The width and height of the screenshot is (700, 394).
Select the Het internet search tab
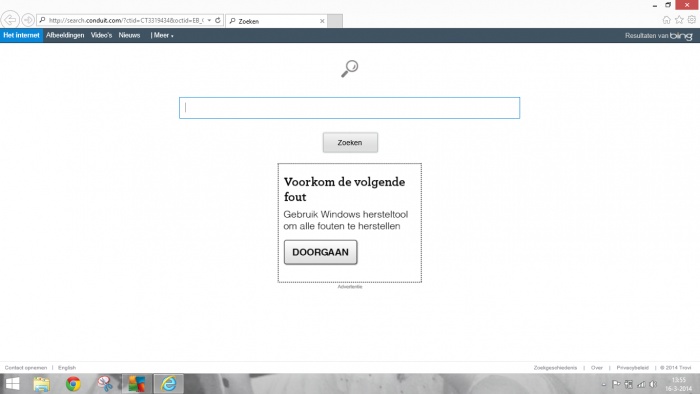(21, 35)
